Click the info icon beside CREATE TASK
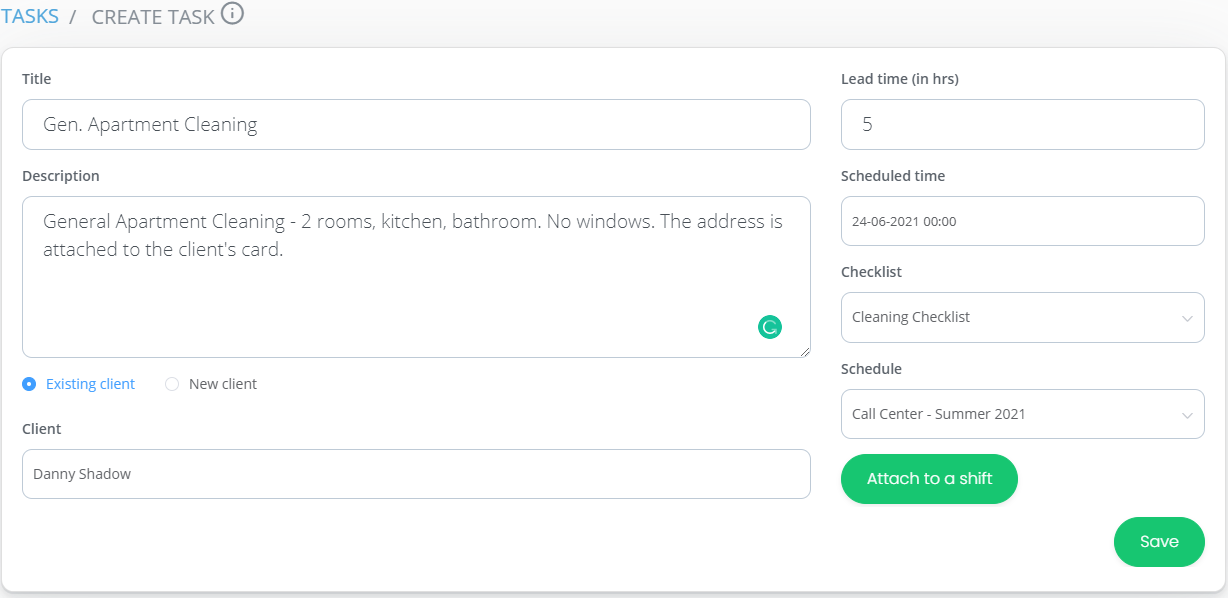1228x598 pixels. click(x=232, y=14)
